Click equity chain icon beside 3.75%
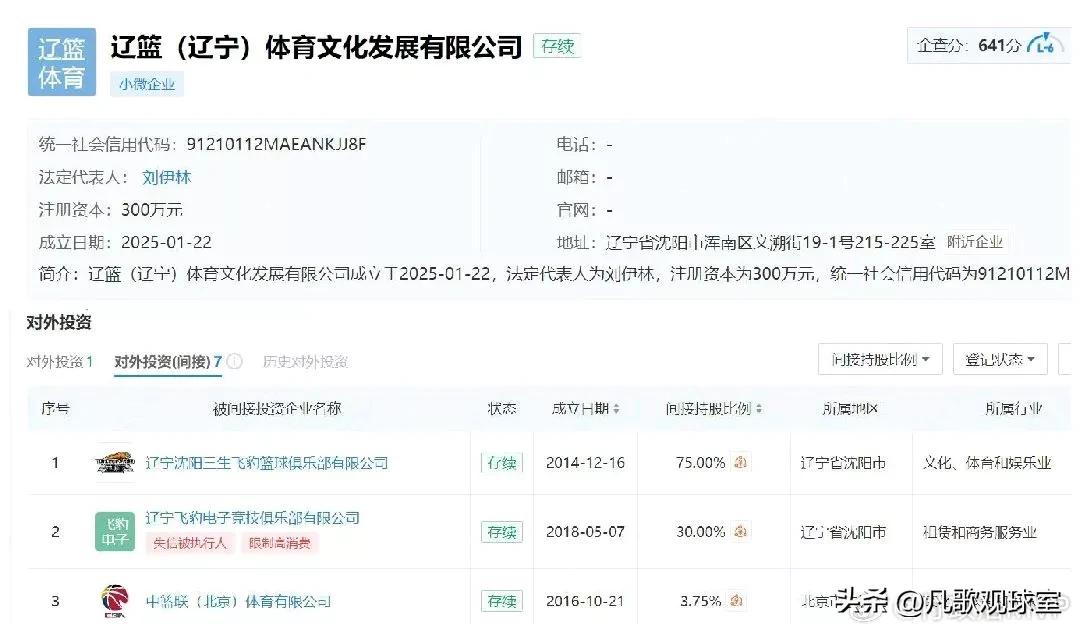This screenshot has width=1080, height=633. click(736, 601)
